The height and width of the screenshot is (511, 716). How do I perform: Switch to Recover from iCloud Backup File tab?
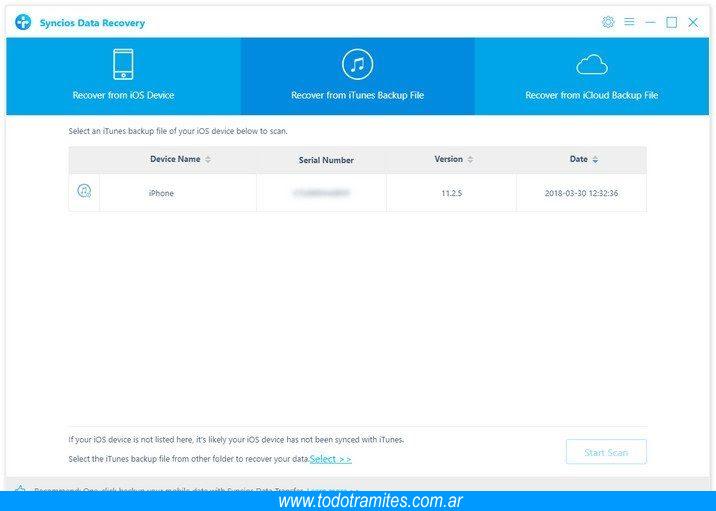coord(592,95)
